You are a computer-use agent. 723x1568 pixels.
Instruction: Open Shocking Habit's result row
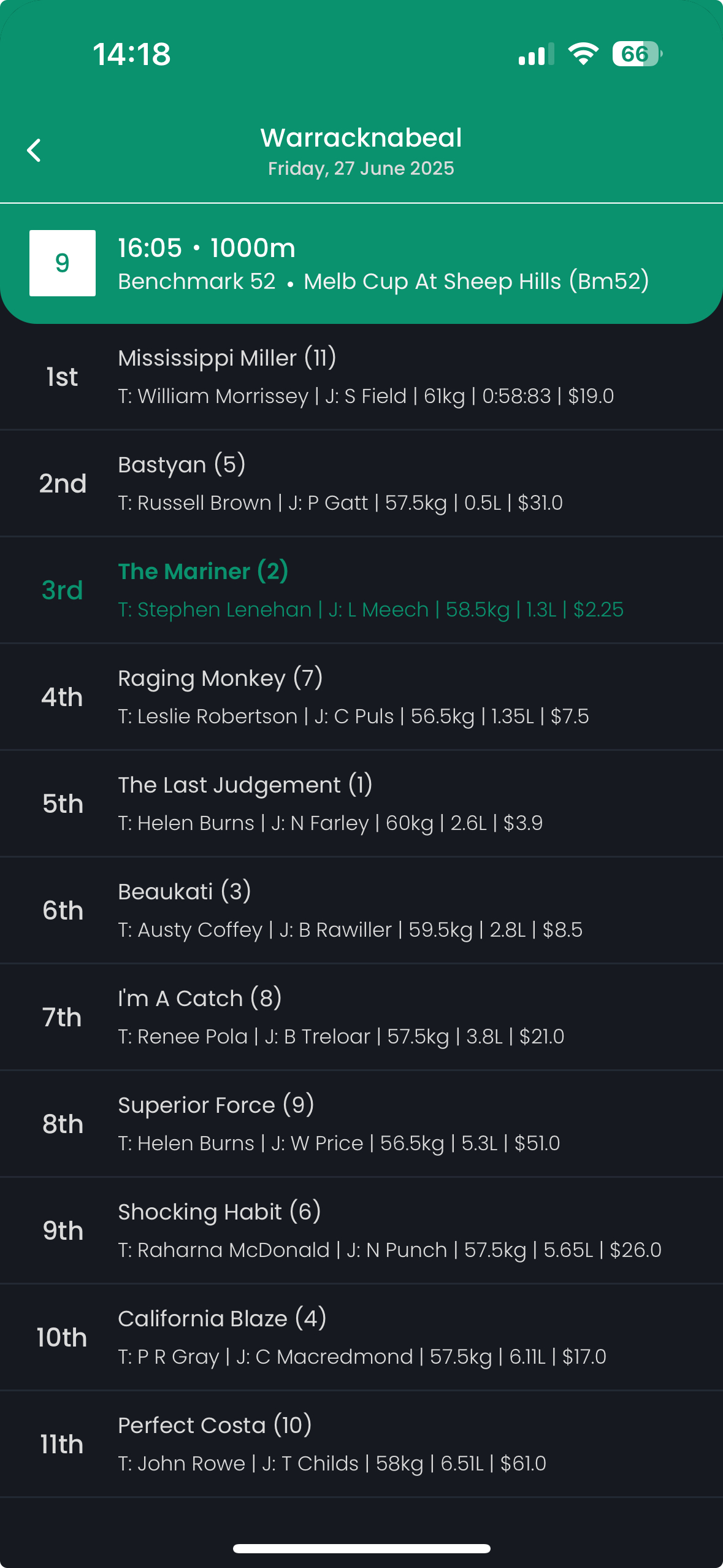click(x=361, y=1231)
